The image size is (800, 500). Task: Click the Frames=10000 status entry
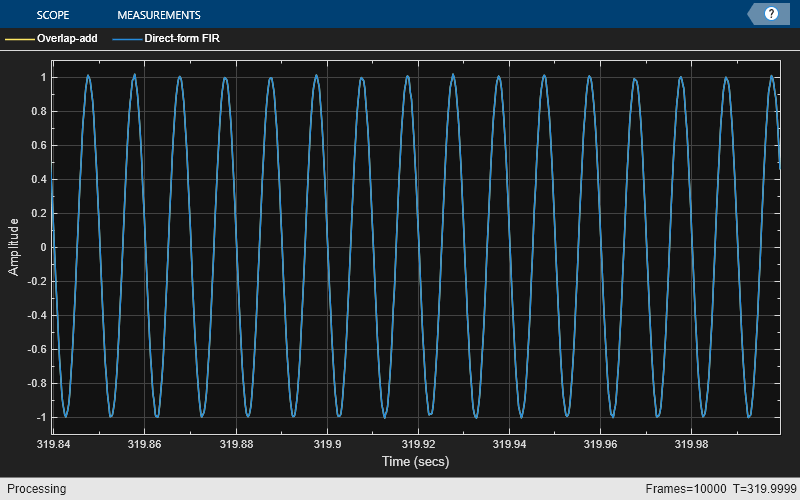tap(686, 489)
